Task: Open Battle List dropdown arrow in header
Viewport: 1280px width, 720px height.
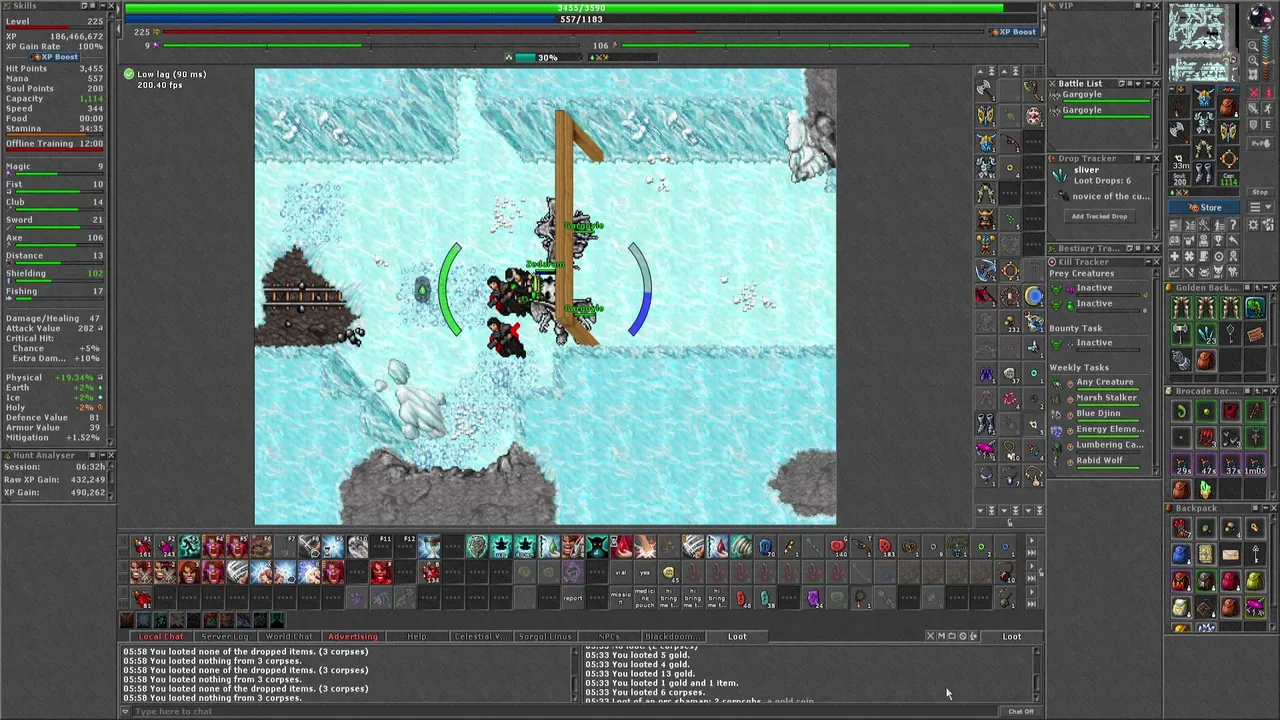Action: click(1138, 84)
